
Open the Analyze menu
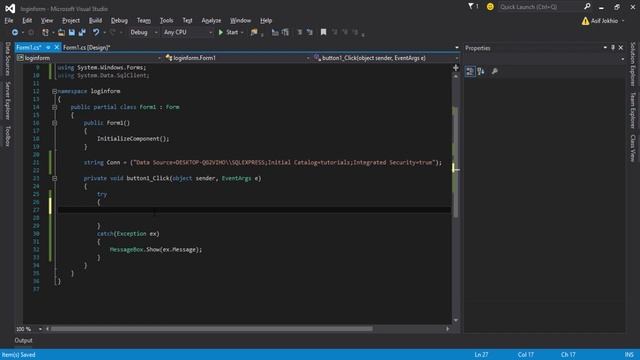[211, 20]
